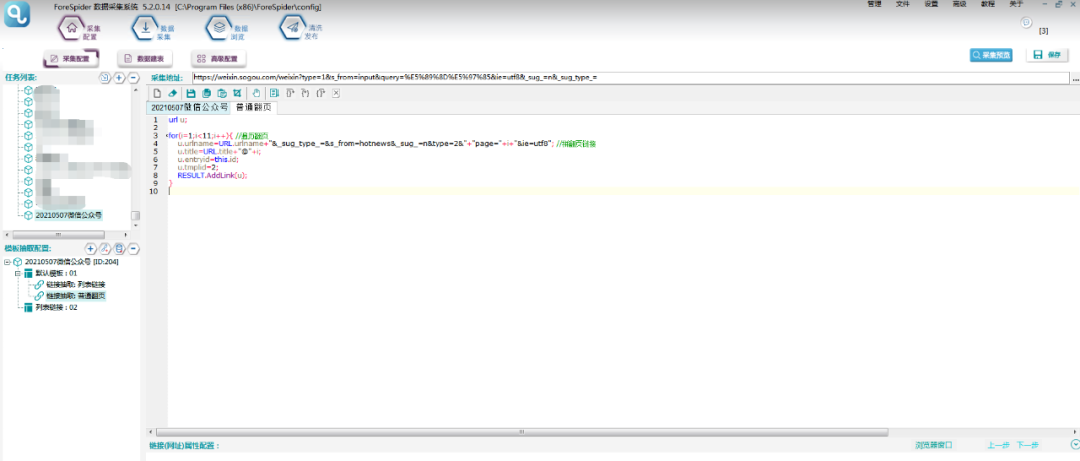Click the eraser icon in script toolbar

click(x=172, y=93)
